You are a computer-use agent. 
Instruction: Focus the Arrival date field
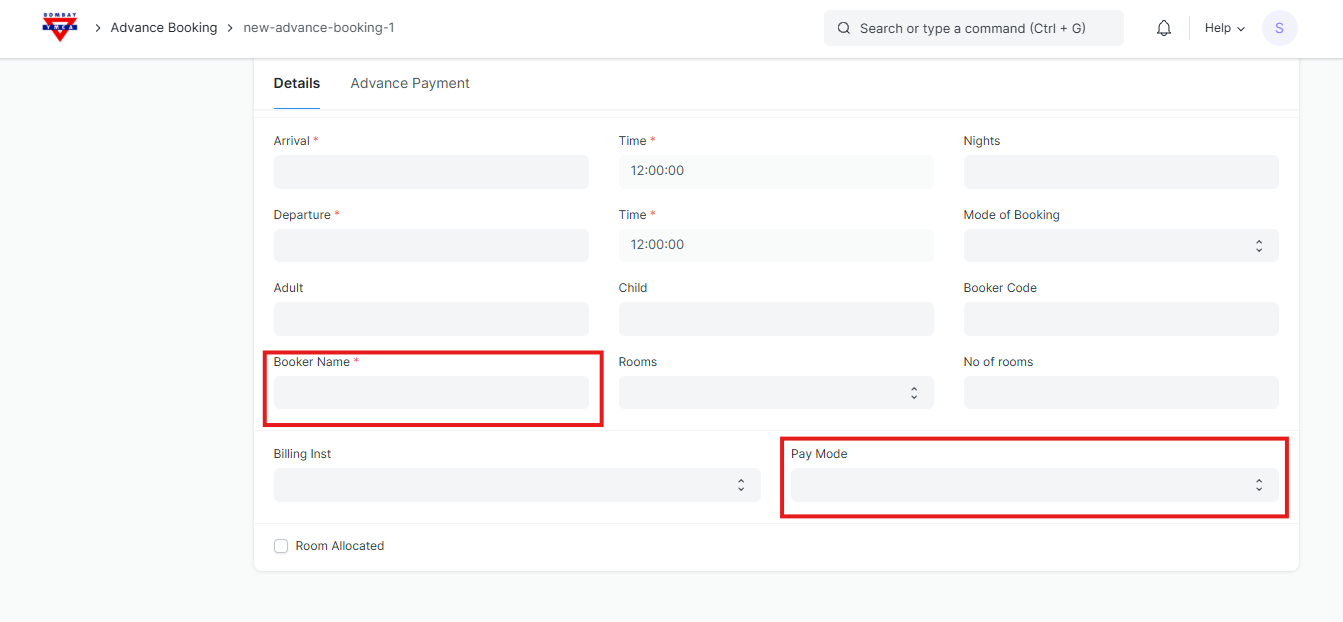pos(431,172)
